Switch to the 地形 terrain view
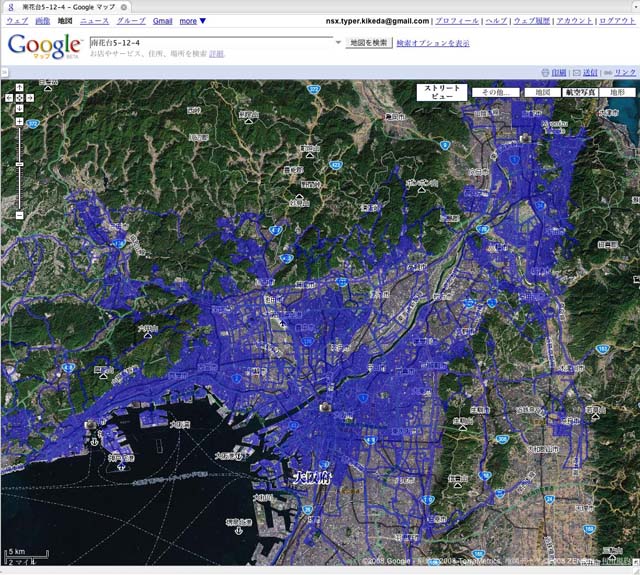640x575 pixels. pyautogui.click(x=618, y=93)
